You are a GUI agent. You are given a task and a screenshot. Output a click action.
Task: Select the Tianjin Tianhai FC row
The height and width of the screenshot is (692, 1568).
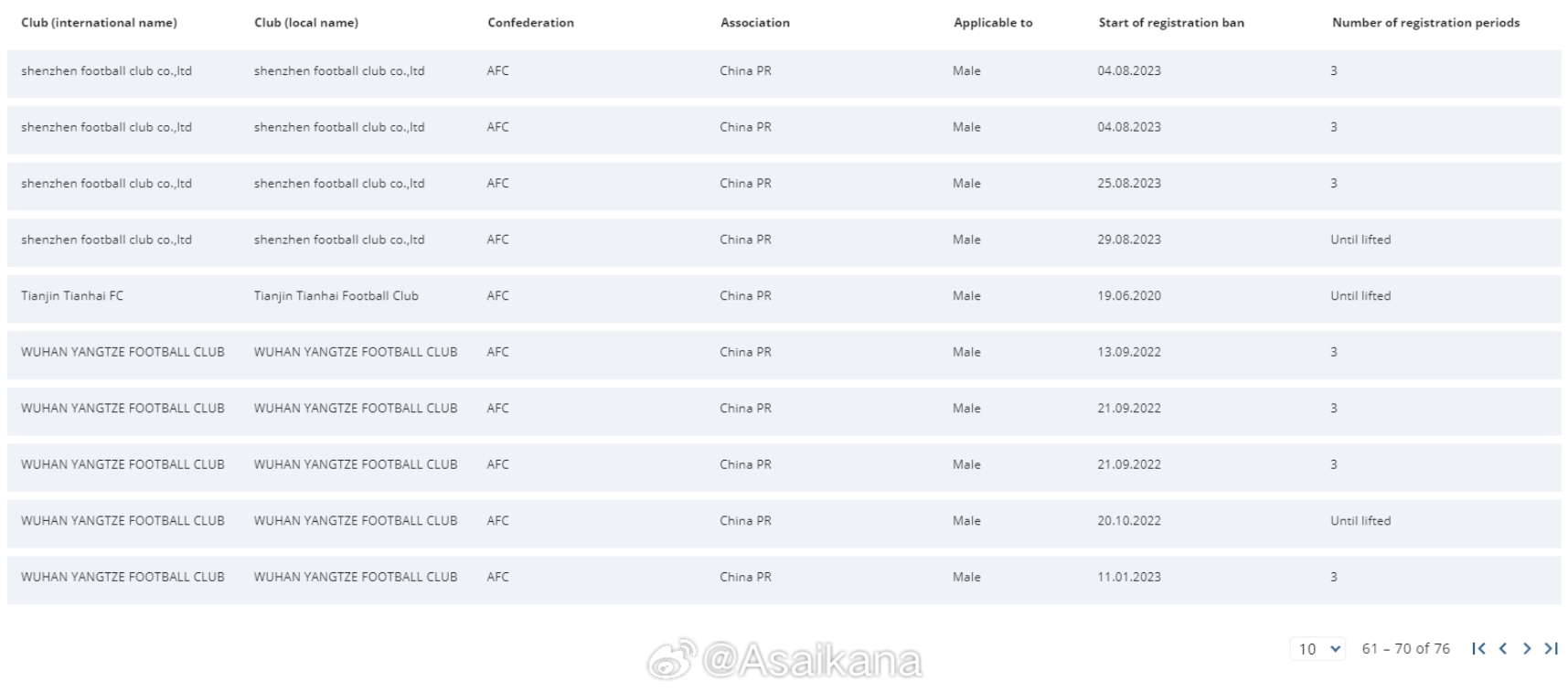coord(784,295)
